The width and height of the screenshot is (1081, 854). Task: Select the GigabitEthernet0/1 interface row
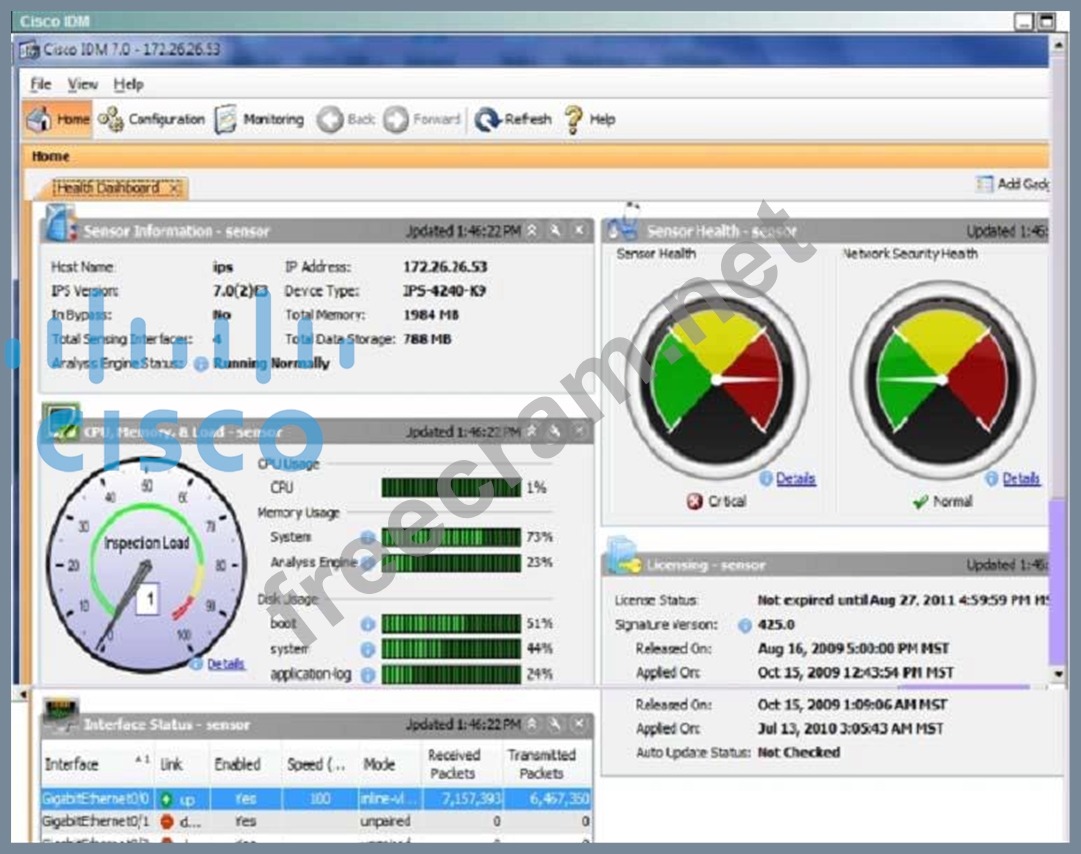coord(96,821)
